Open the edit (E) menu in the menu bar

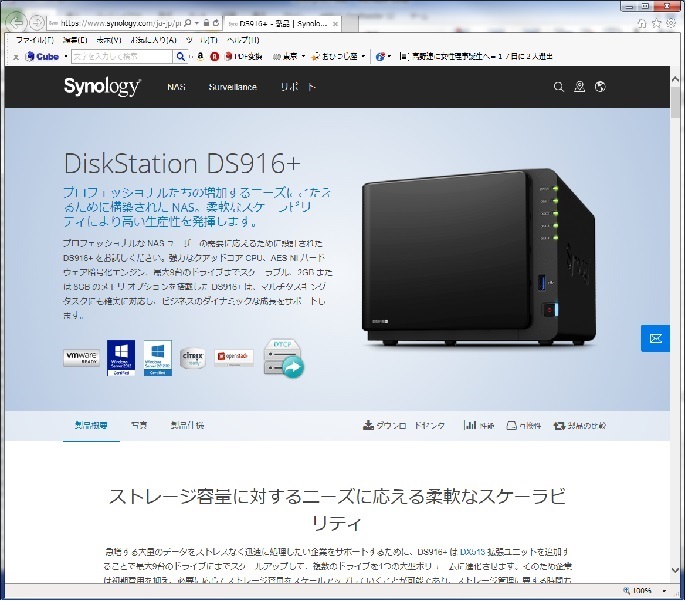[x=75, y=40]
